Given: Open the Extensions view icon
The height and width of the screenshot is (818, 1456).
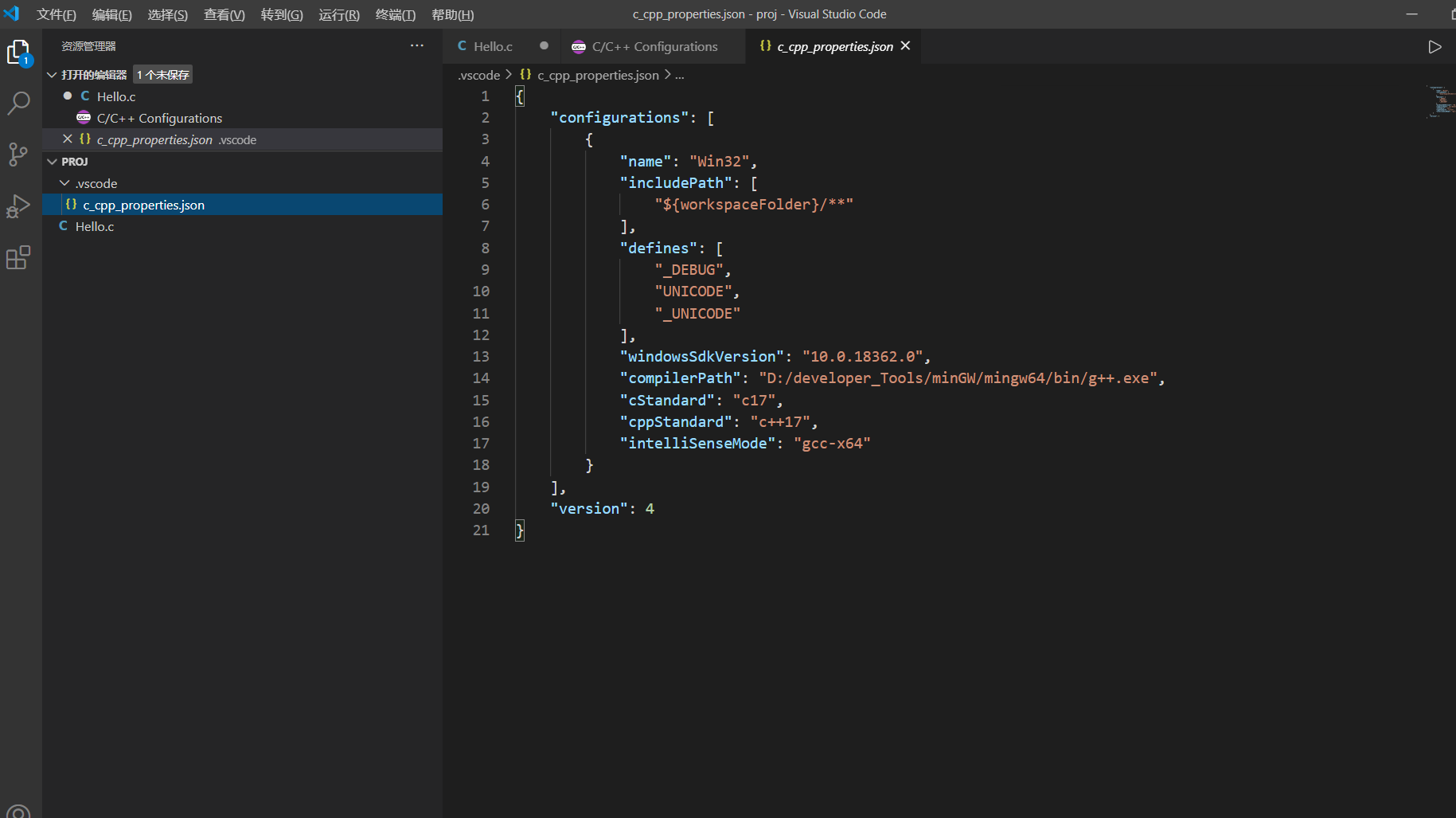Looking at the screenshot, I should [x=18, y=257].
